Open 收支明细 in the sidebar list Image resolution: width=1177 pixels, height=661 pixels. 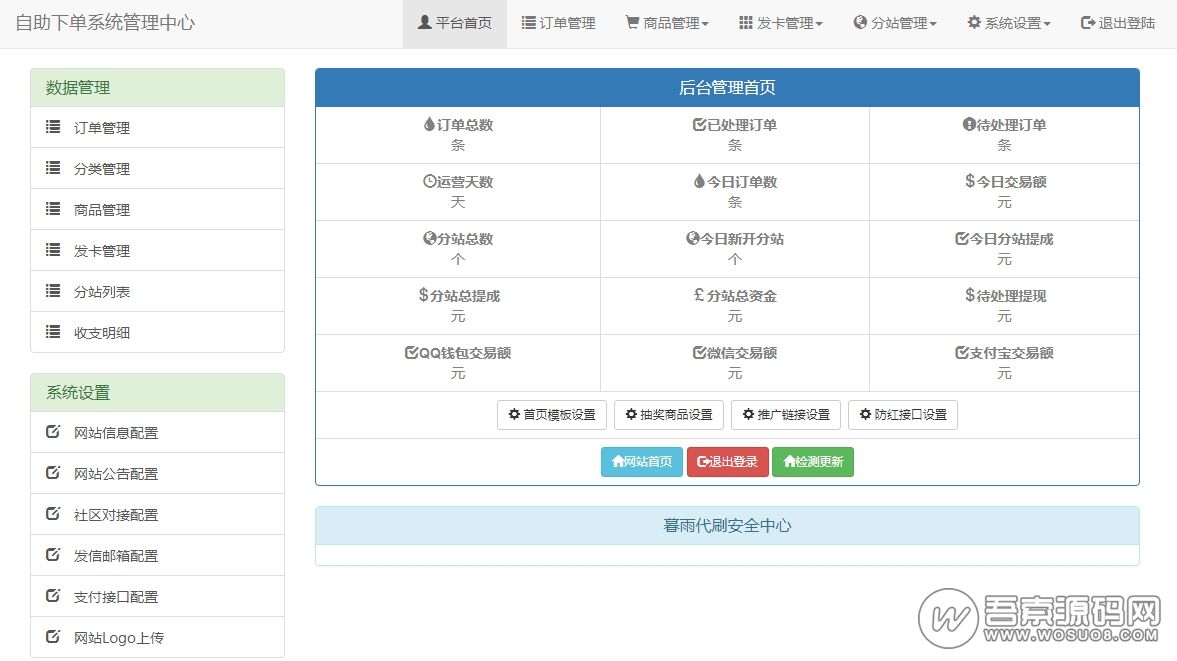tap(102, 333)
